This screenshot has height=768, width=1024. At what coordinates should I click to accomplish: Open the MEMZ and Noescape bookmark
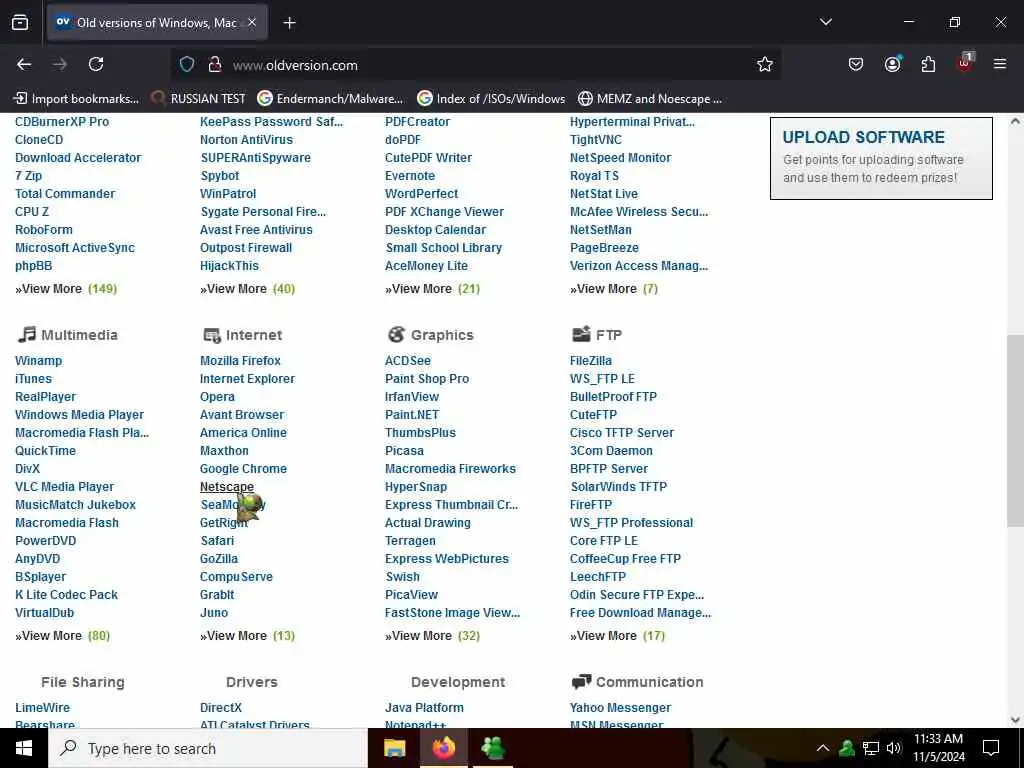click(650, 99)
